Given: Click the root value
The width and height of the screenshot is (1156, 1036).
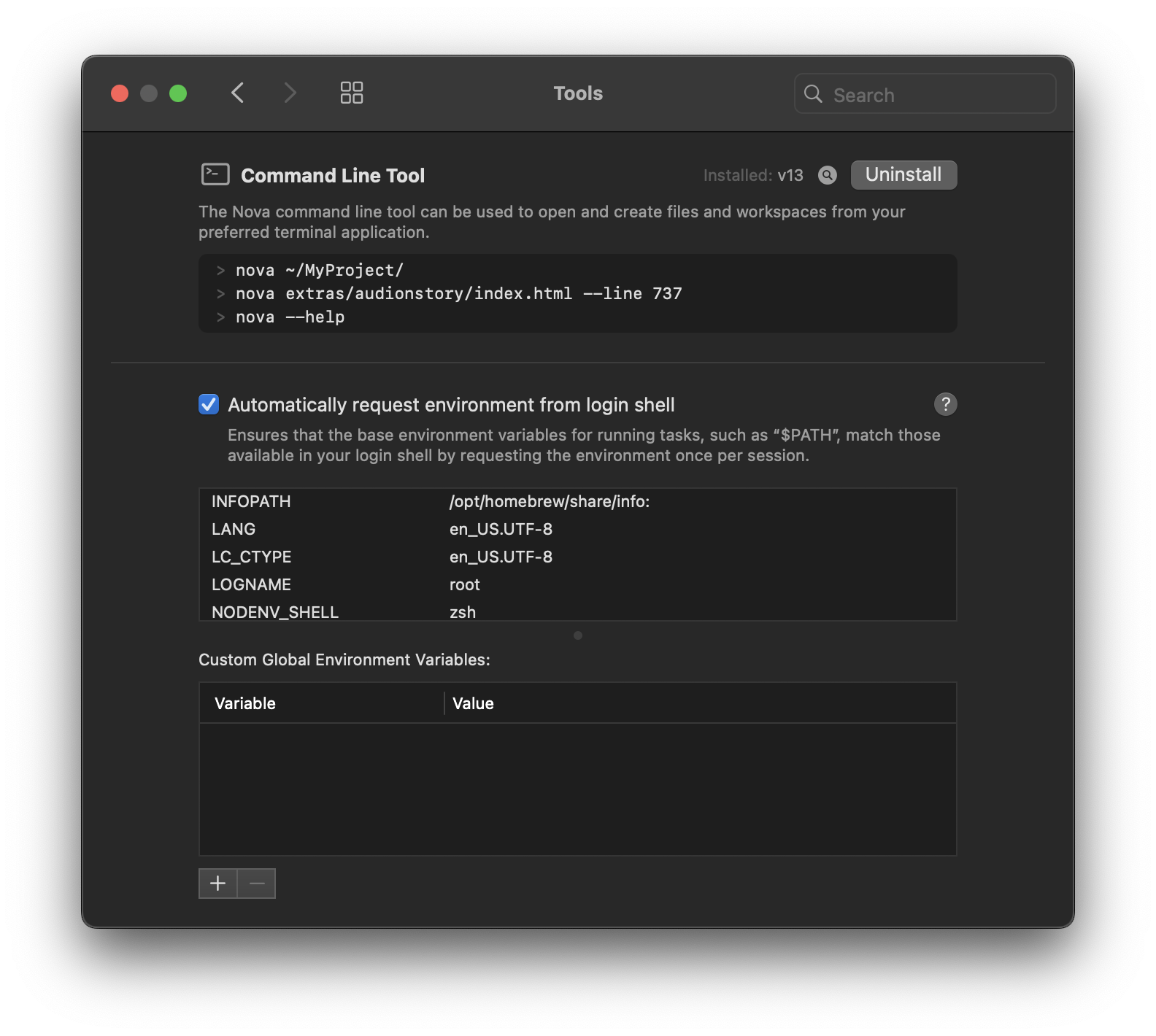Looking at the screenshot, I should (x=465, y=585).
